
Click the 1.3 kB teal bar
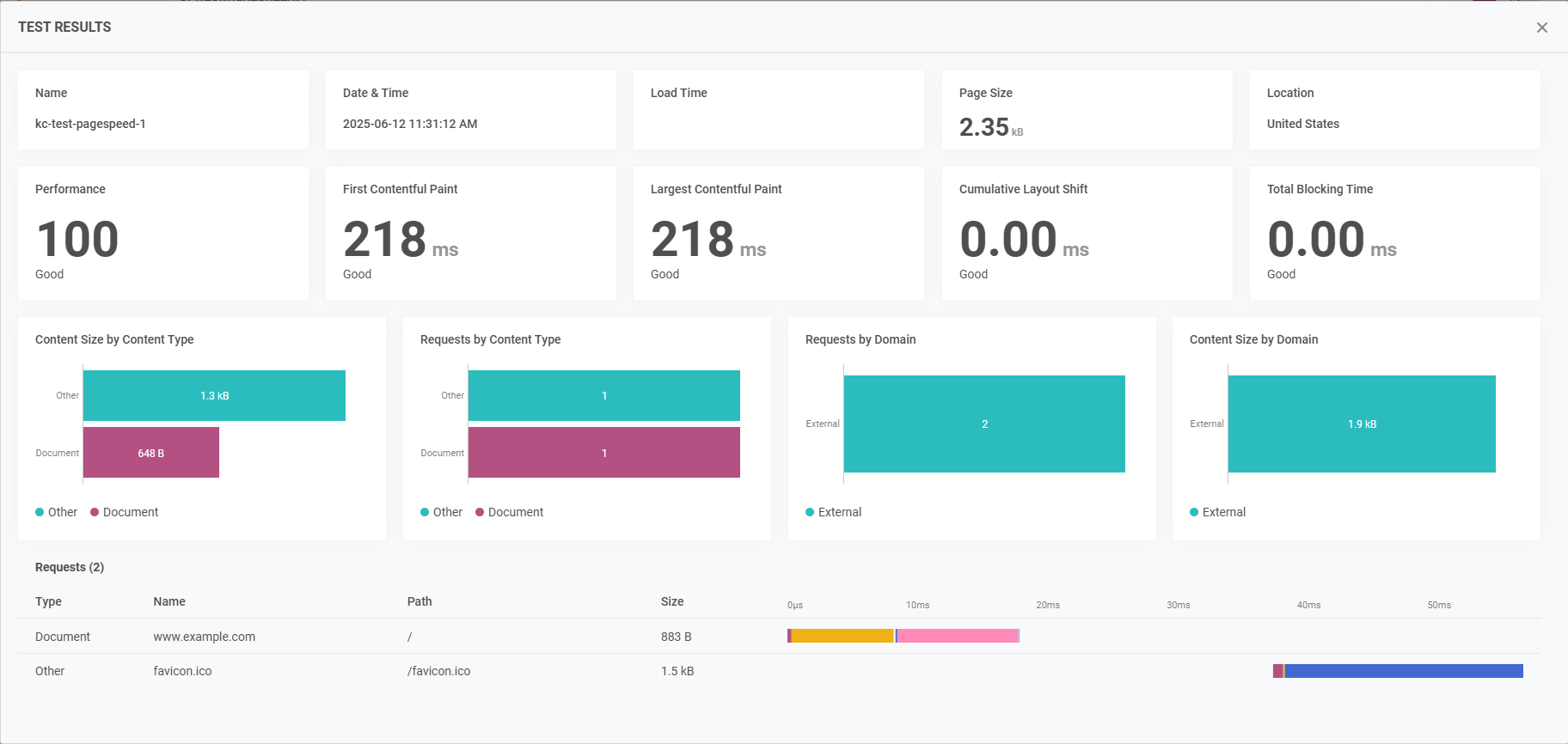[214, 396]
